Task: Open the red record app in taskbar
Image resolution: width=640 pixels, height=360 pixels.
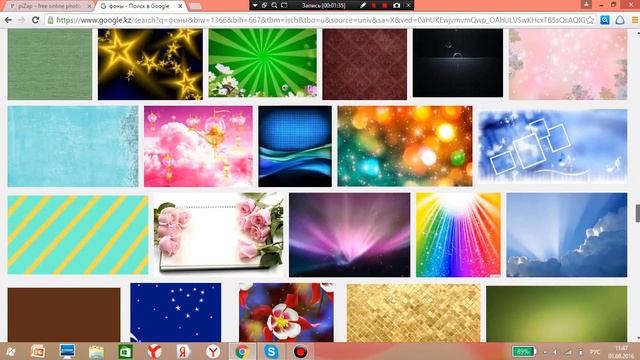Action: [x=301, y=351]
